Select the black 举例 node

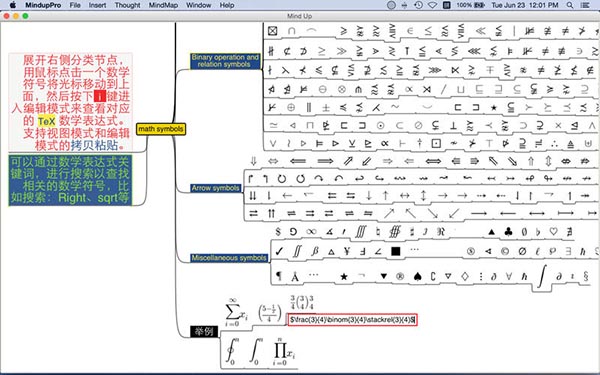pyautogui.click(x=204, y=331)
